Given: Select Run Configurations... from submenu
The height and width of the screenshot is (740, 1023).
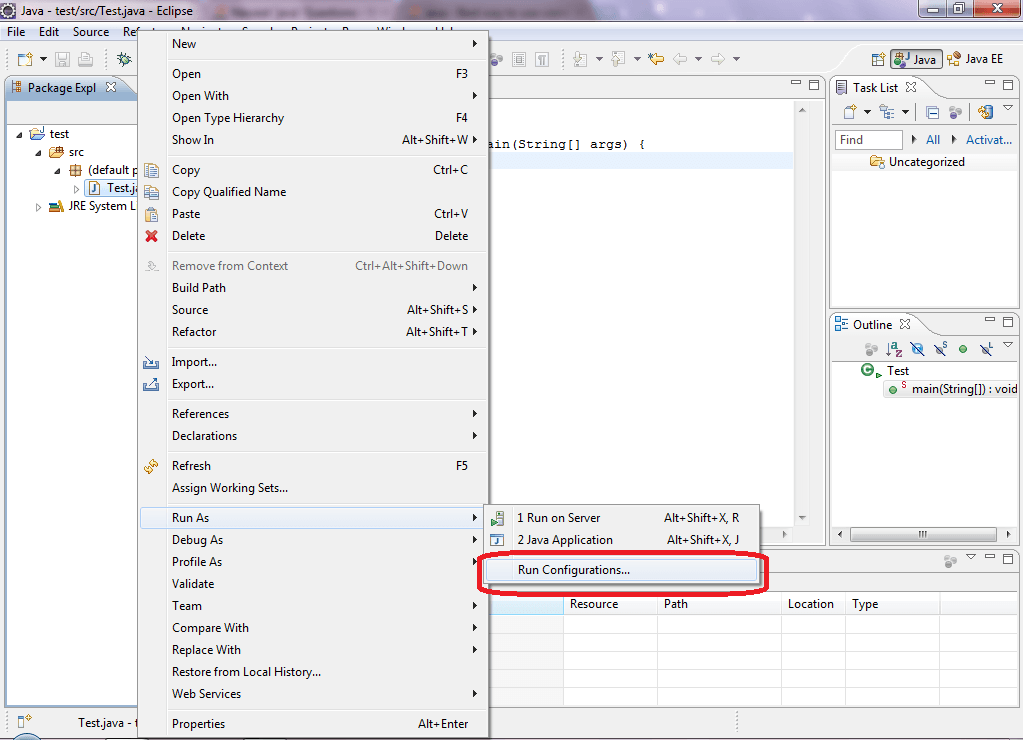Looking at the screenshot, I should click(573, 570).
